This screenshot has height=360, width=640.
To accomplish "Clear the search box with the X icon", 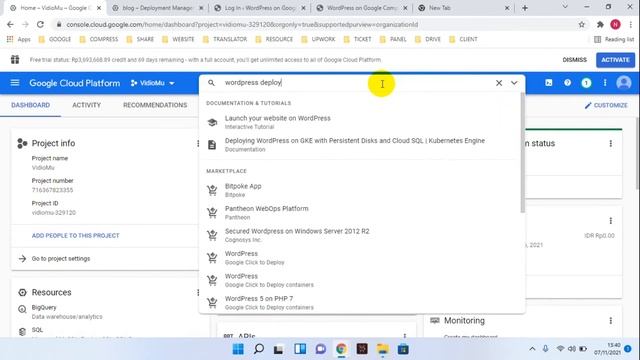I will tap(499, 83).
